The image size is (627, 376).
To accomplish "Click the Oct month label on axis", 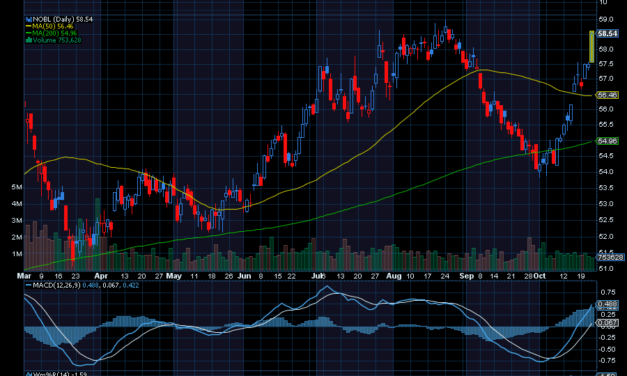I will [540, 276].
